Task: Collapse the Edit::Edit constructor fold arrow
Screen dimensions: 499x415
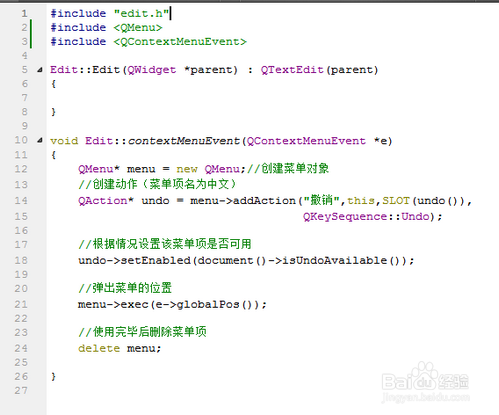Action: point(40,70)
